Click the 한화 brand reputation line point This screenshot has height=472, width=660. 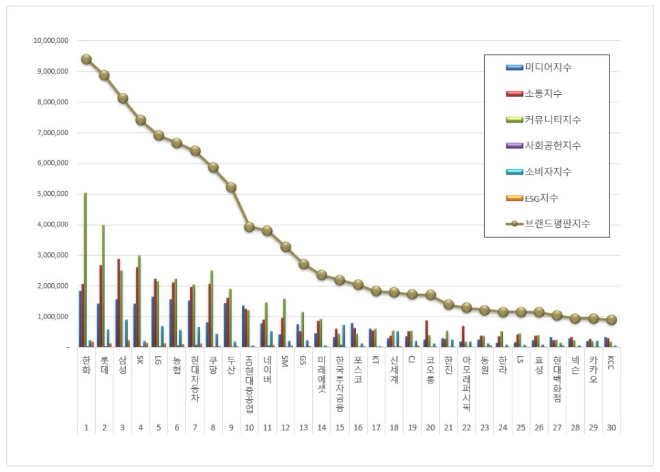pyautogui.click(x=86, y=59)
